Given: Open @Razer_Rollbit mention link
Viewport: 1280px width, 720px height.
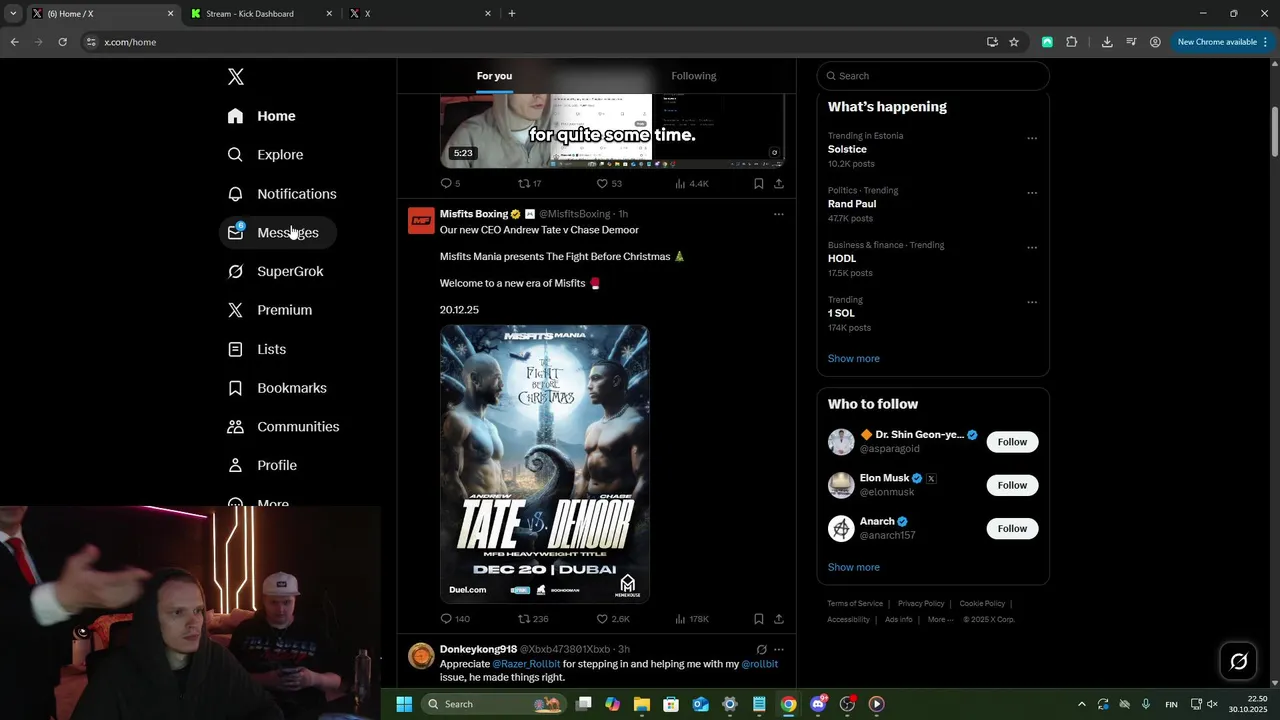Looking at the screenshot, I should (x=526, y=664).
